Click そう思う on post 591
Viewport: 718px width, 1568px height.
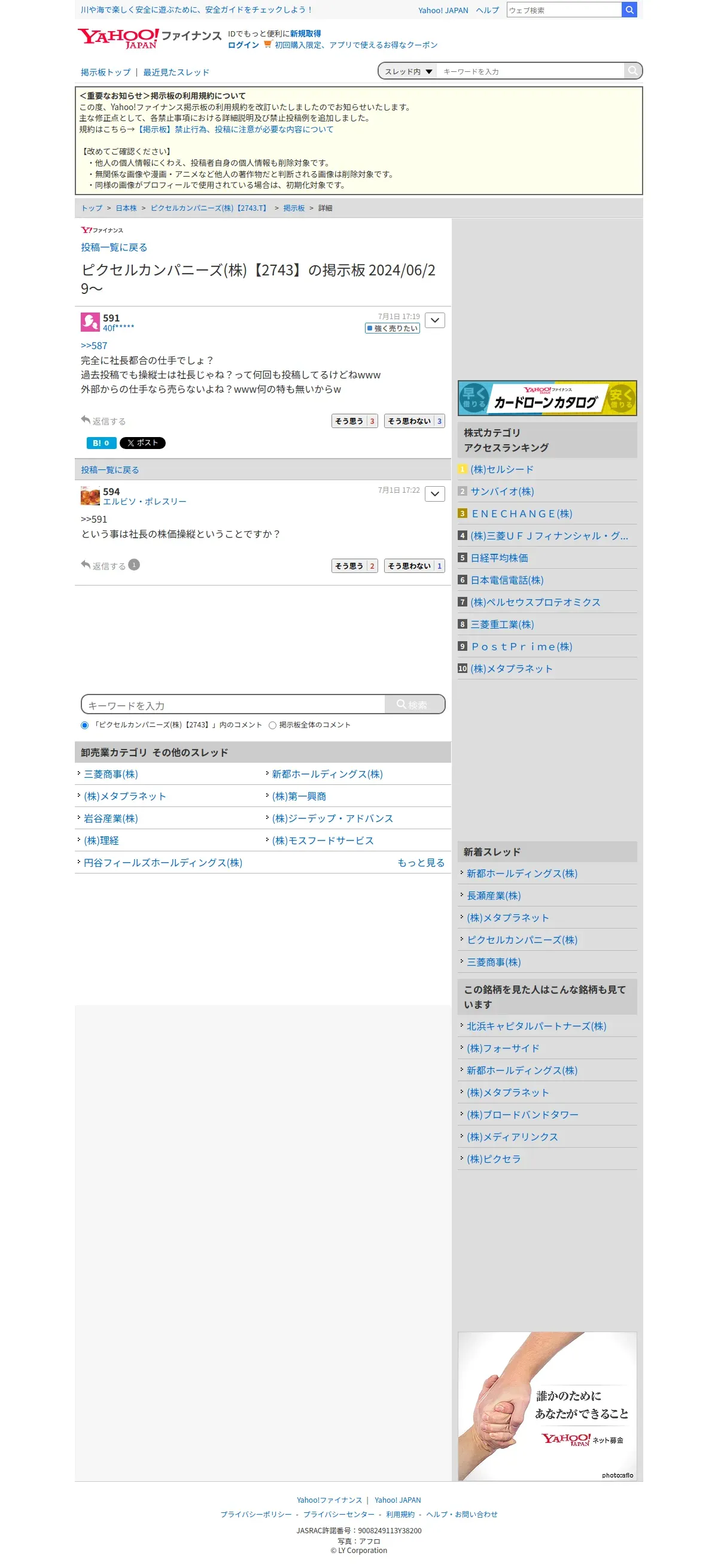[x=355, y=421]
